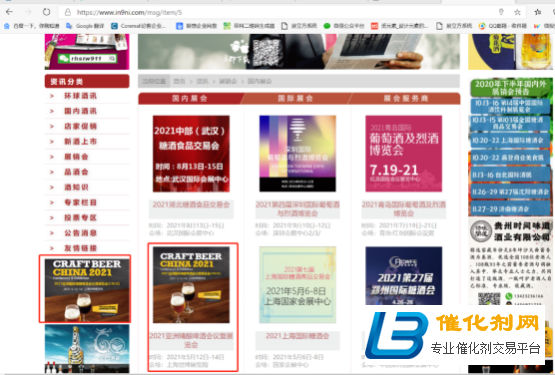Click the sidebar Craft Beer China 2021 banner
This screenshot has height=375, width=555.
point(87,290)
